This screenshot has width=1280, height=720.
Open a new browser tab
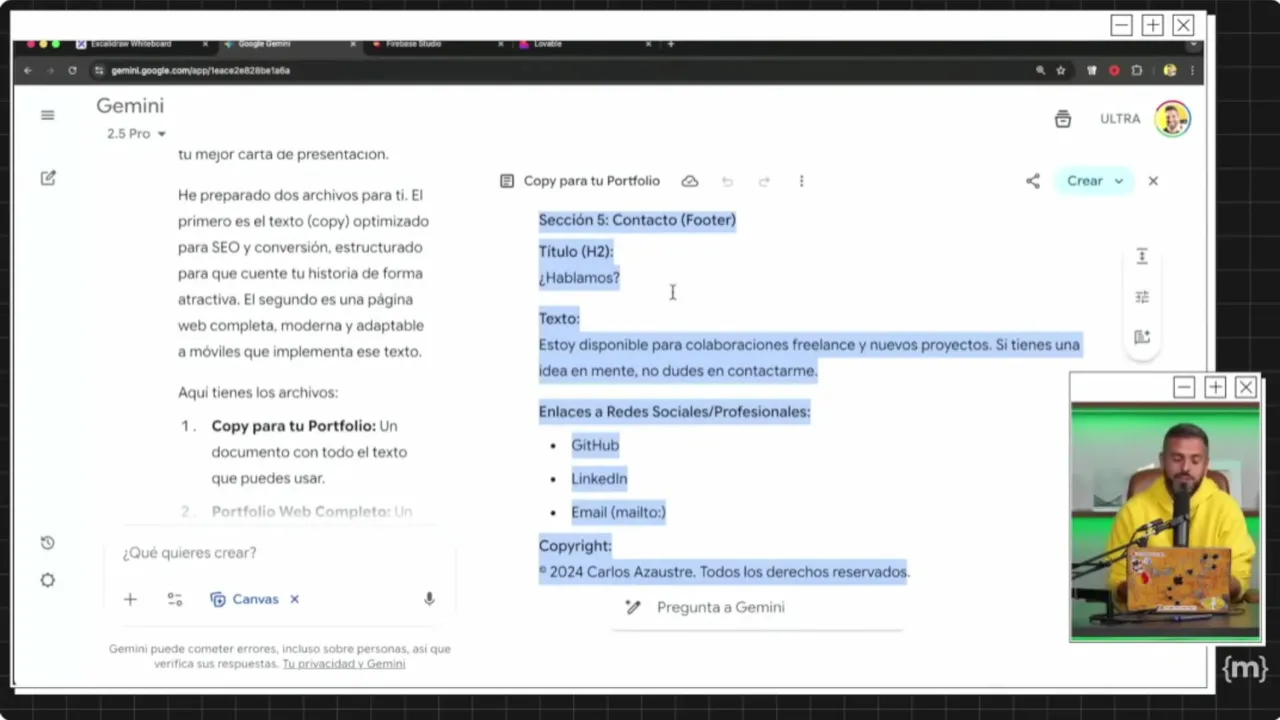(671, 44)
